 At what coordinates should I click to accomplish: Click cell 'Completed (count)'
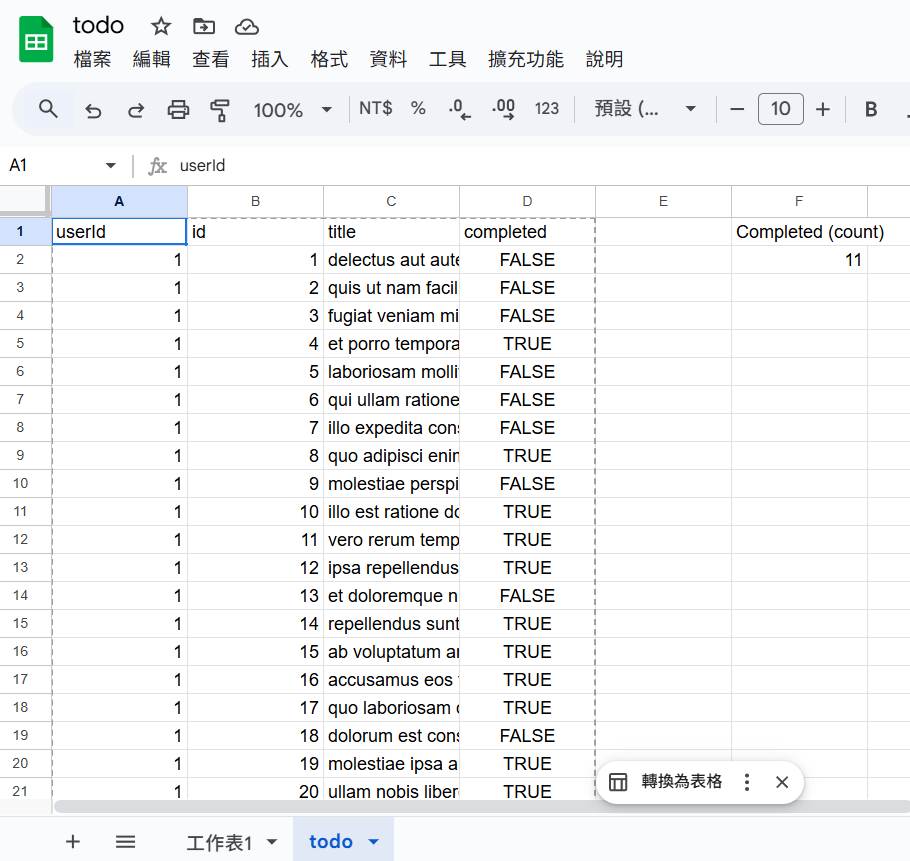point(799,231)
